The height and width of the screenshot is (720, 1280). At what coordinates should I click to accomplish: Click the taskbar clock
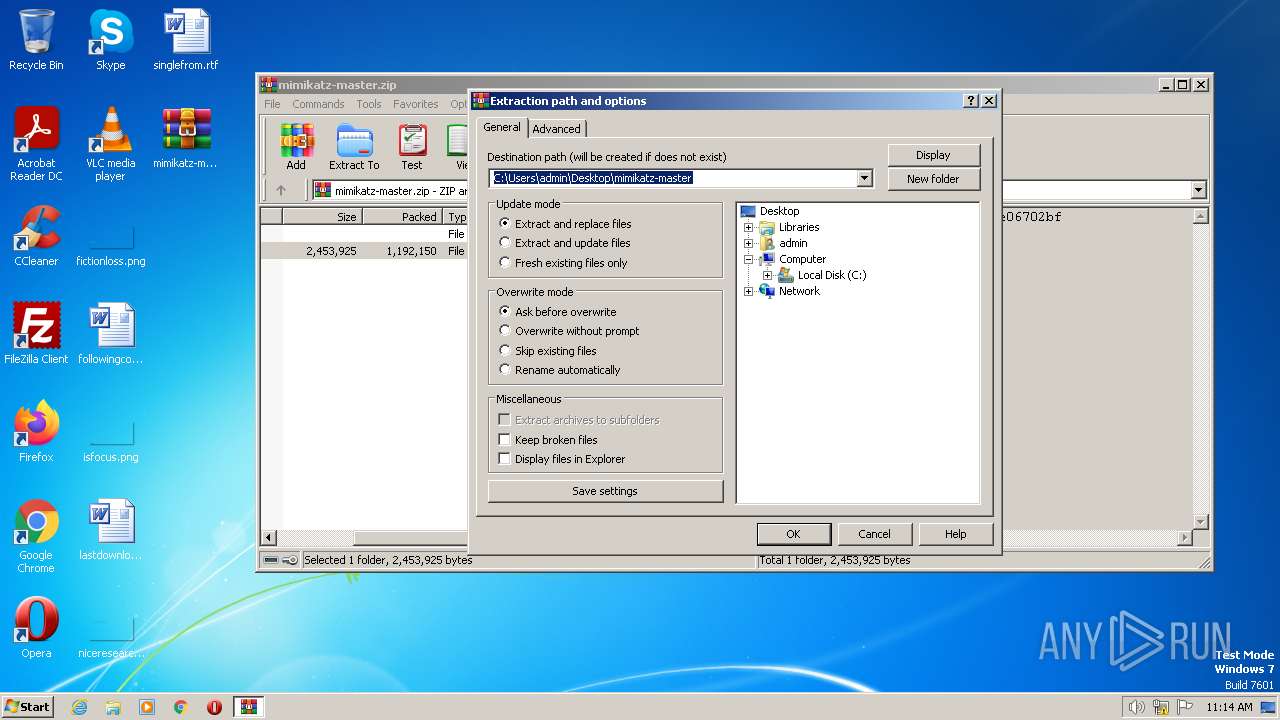pos(1229,707)
